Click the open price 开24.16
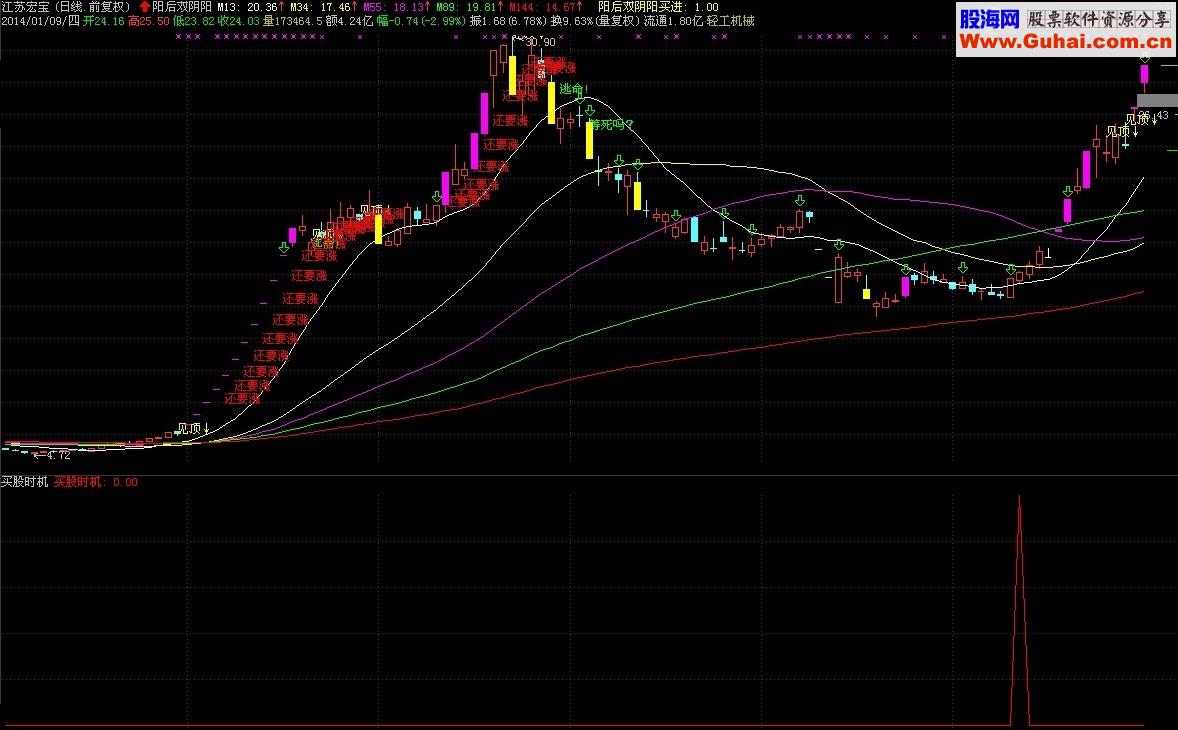This screenshot has width=1178, height=730. [104, 21]
